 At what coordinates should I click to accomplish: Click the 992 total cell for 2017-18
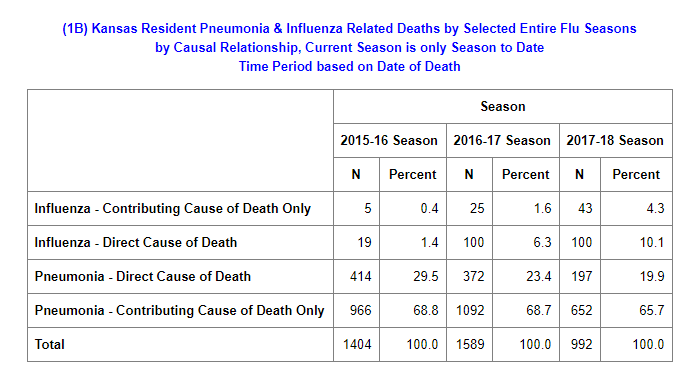580,344
